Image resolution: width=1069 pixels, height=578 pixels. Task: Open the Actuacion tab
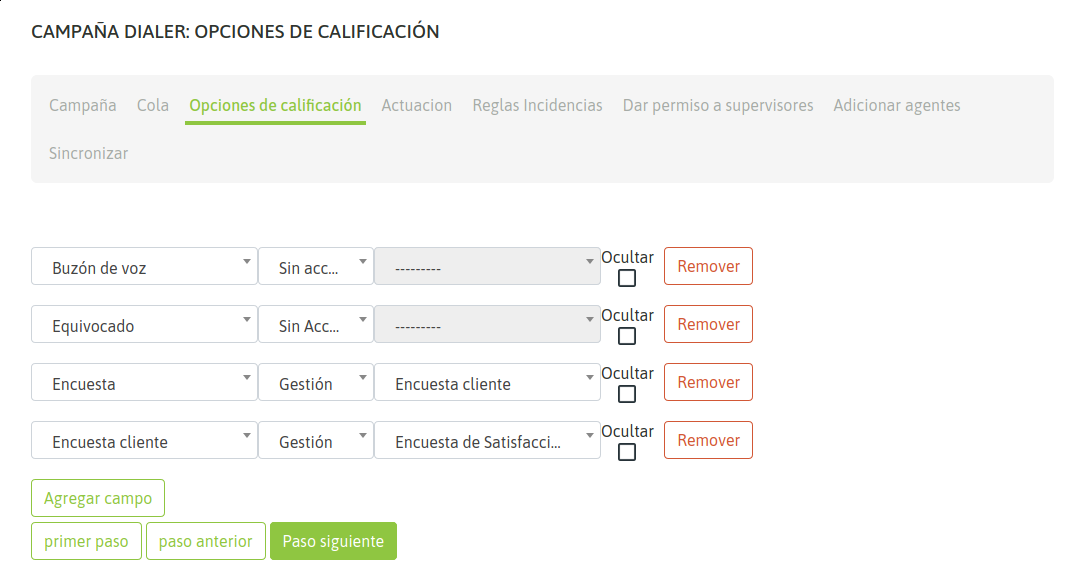[417, 105]
